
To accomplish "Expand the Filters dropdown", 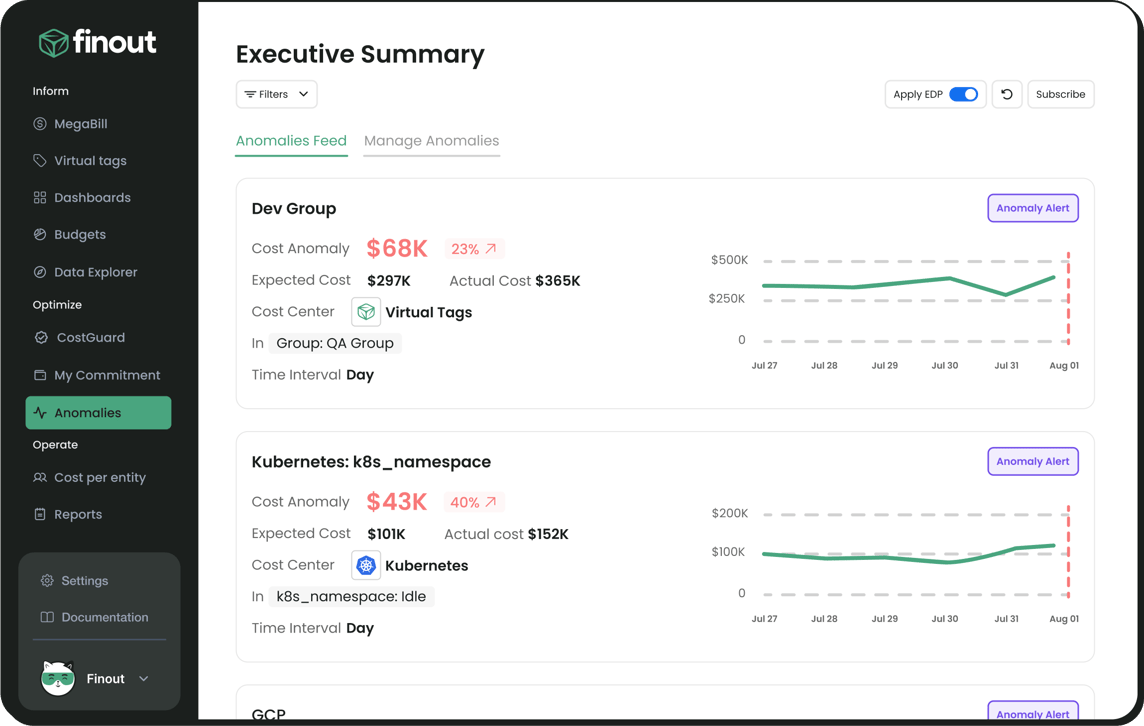I will click(277, 94).
